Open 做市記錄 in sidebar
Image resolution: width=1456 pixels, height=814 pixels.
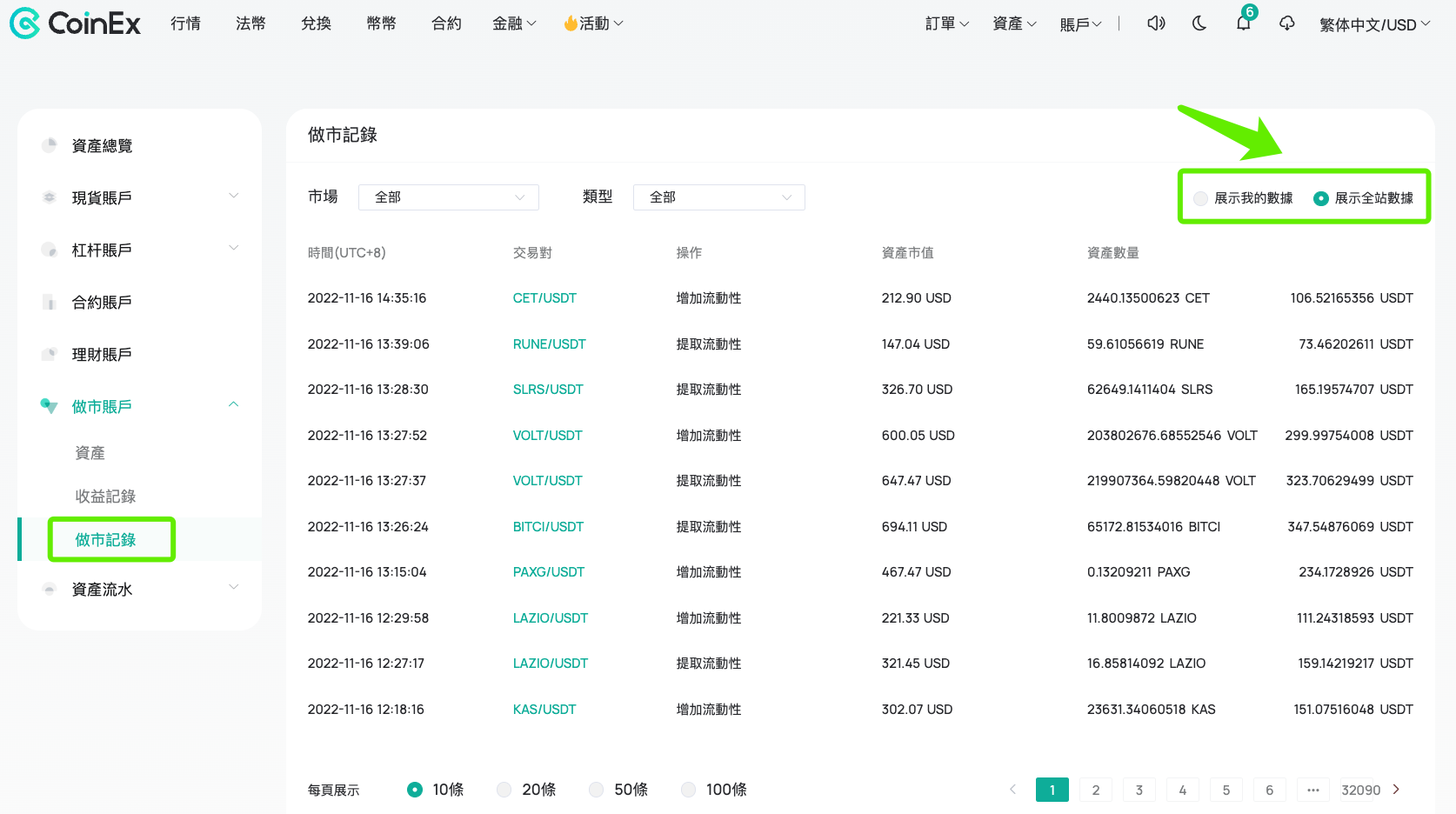click(105, 539)
